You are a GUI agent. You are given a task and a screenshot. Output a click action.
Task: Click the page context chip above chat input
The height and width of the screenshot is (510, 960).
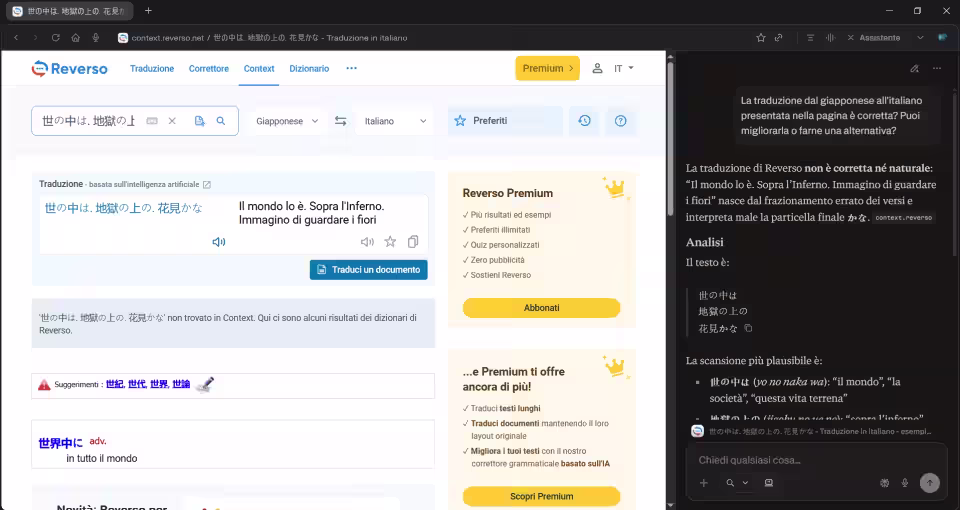[812, 431]
